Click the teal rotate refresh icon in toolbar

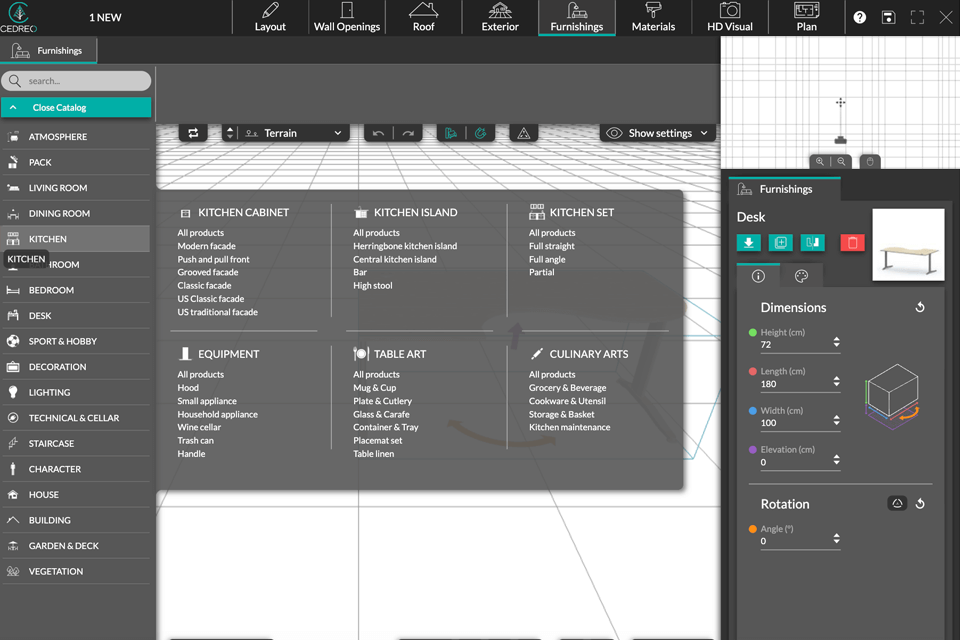[x=481, y=133]
